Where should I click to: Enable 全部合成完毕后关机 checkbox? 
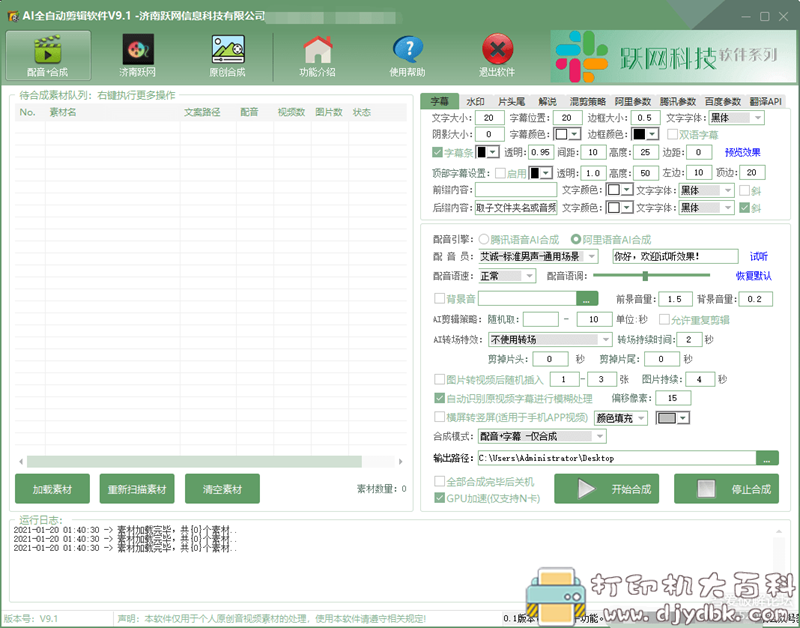439,481
